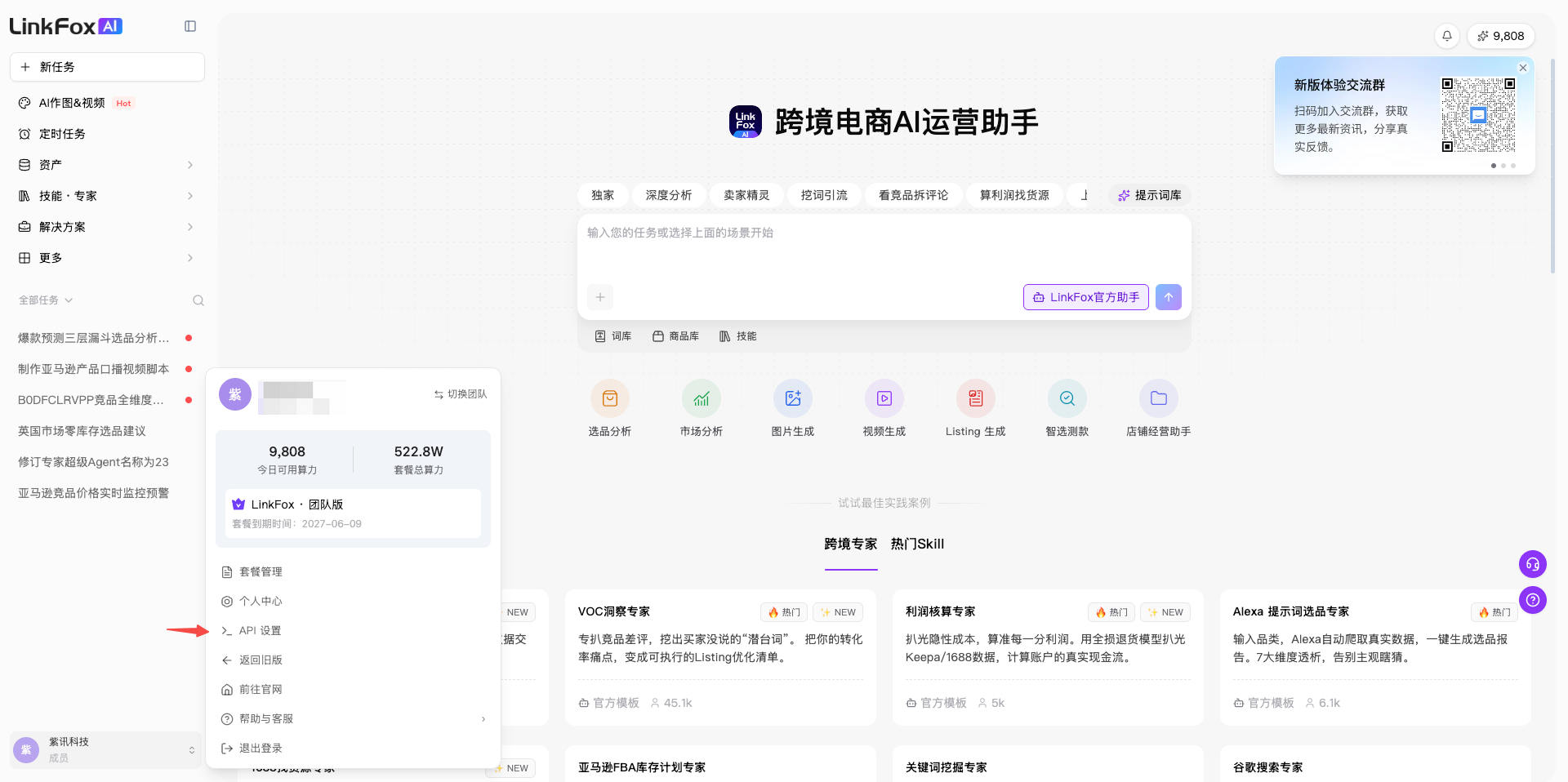Open the 智选测款 icon

(x=1067, y=398)
